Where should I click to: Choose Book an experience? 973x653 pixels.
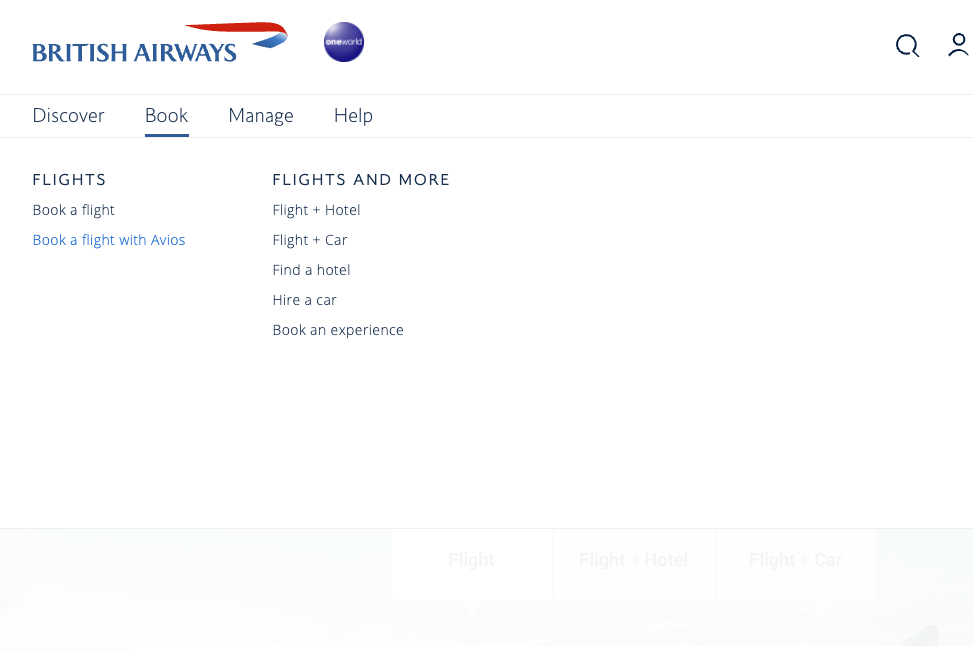pos(338,330)
